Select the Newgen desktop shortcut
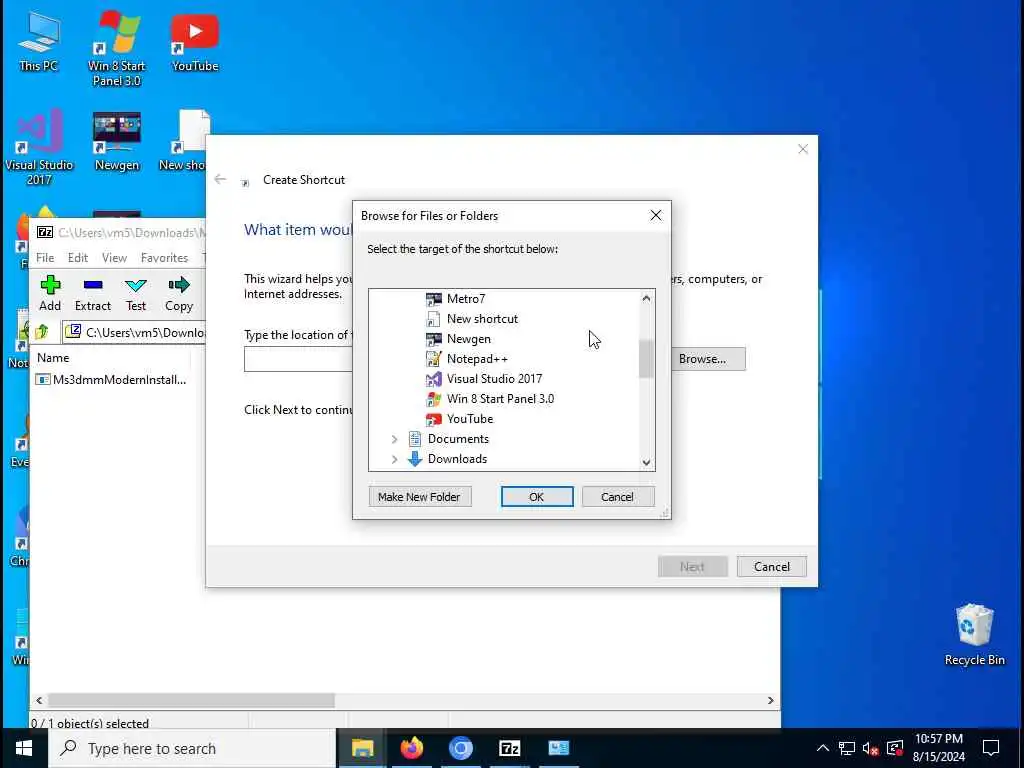 (x=117, y=141)
